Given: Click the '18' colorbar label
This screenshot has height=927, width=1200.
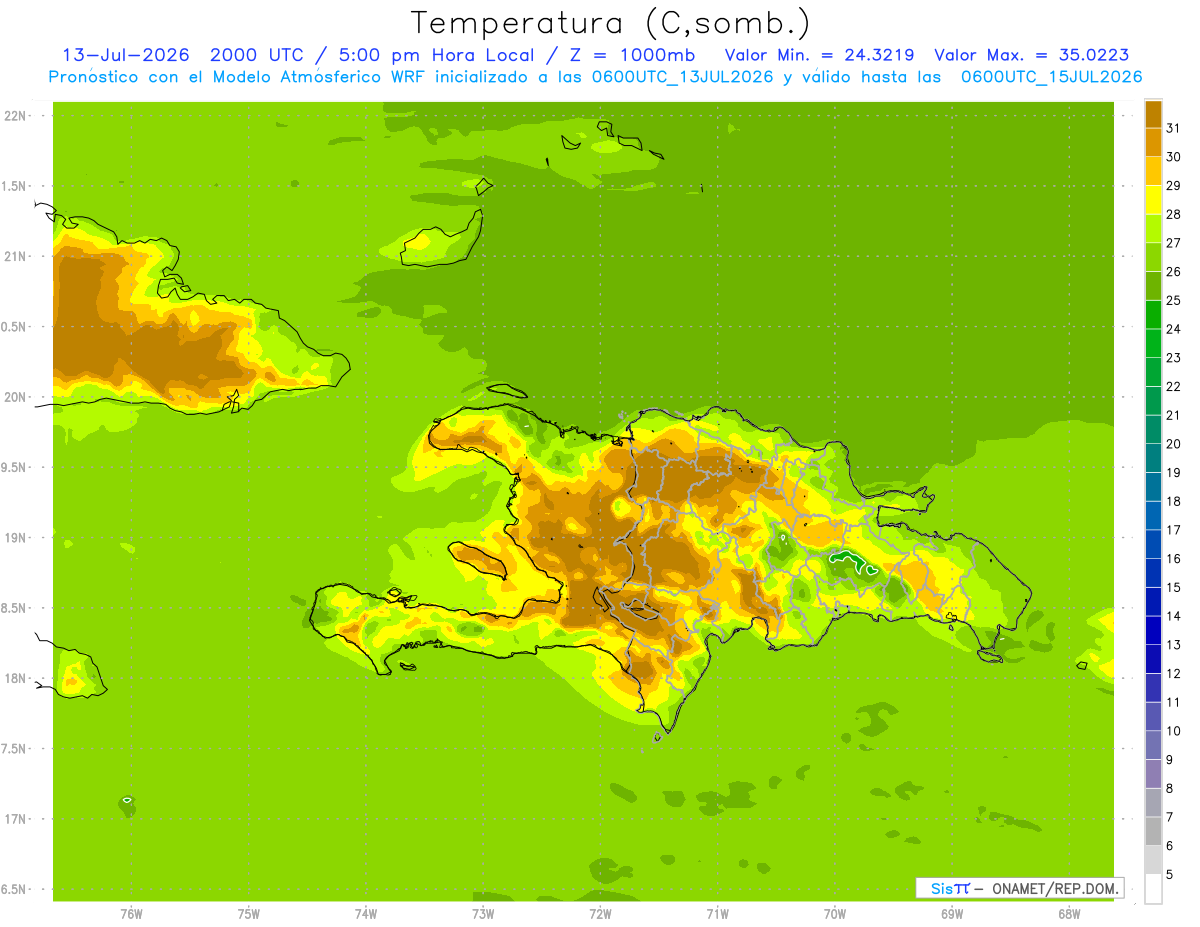Looking at the screenshot, I should pos(1174,501).
